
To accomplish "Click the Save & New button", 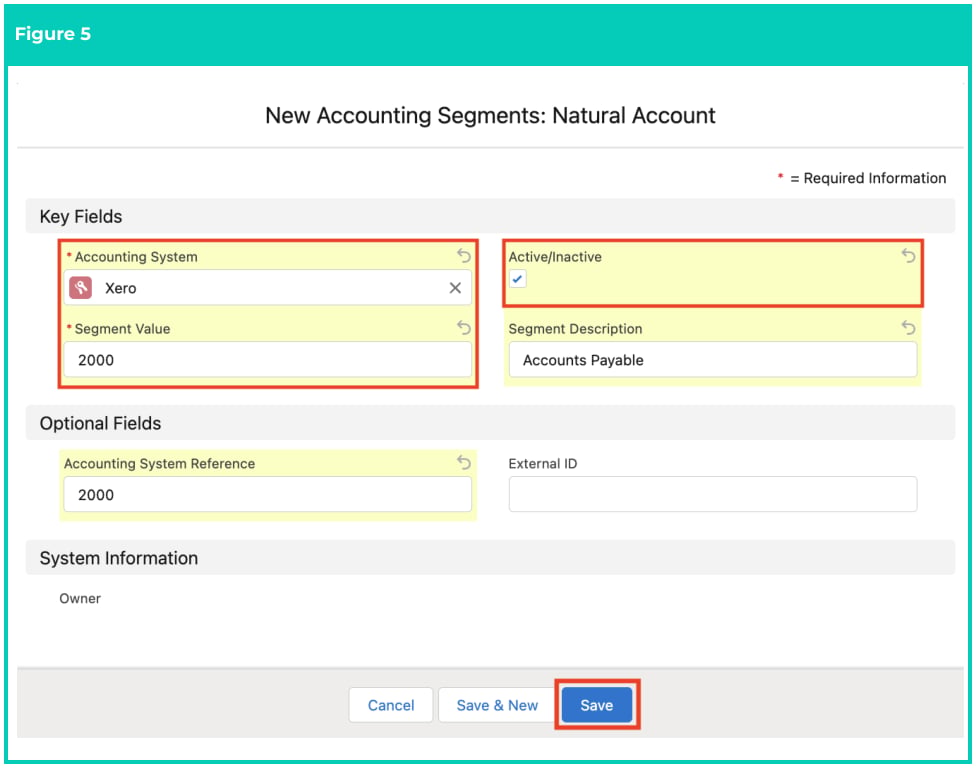I will click(497, 705).
